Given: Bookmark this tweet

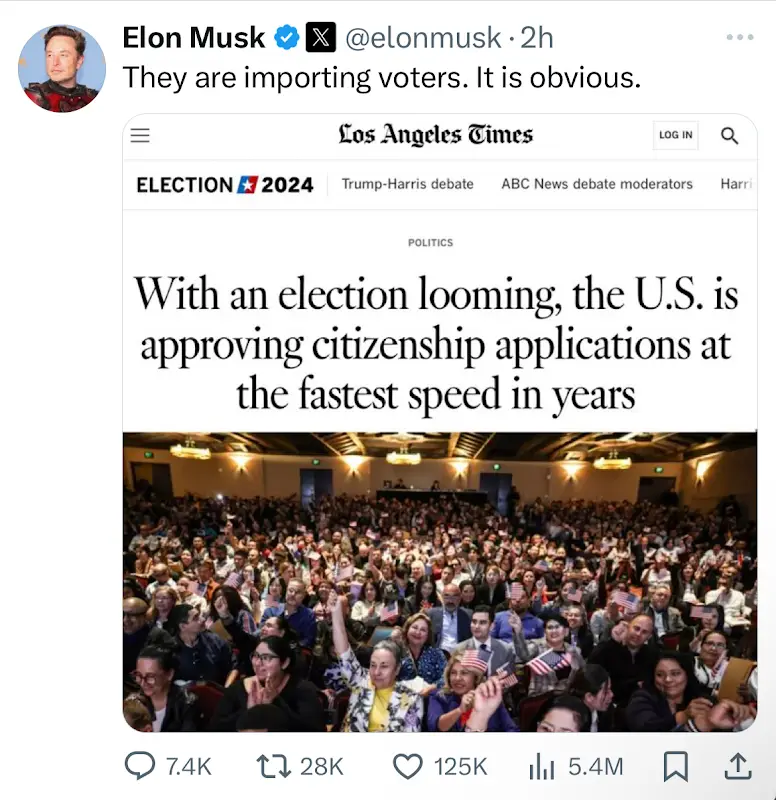Looking at the screenshot, I should (676, 766).
